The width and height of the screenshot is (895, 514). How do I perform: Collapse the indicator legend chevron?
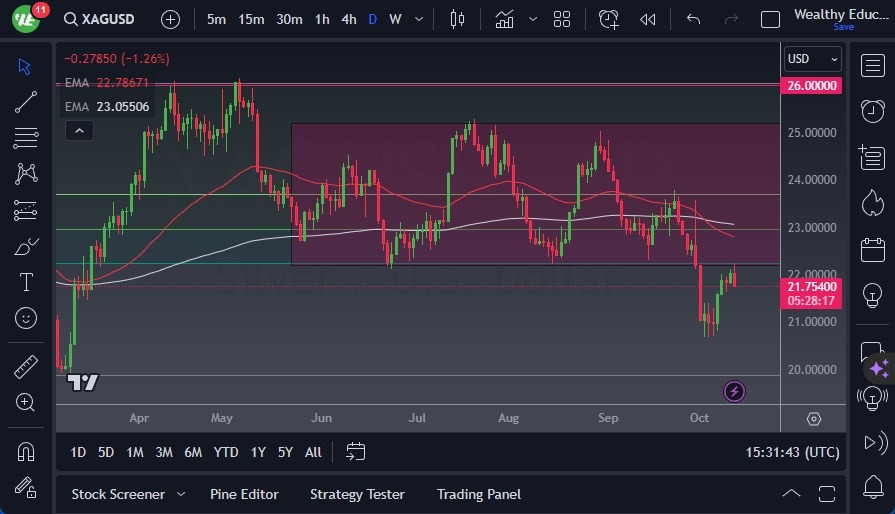pos(78,130)
